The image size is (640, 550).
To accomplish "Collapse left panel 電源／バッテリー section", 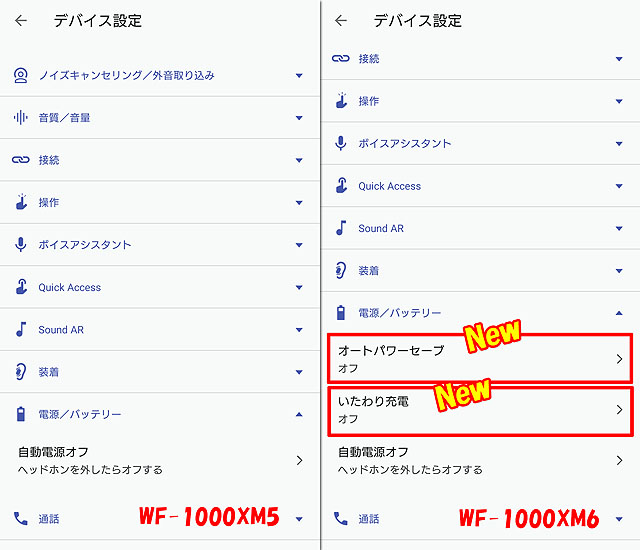I will (x=299, y=414).
